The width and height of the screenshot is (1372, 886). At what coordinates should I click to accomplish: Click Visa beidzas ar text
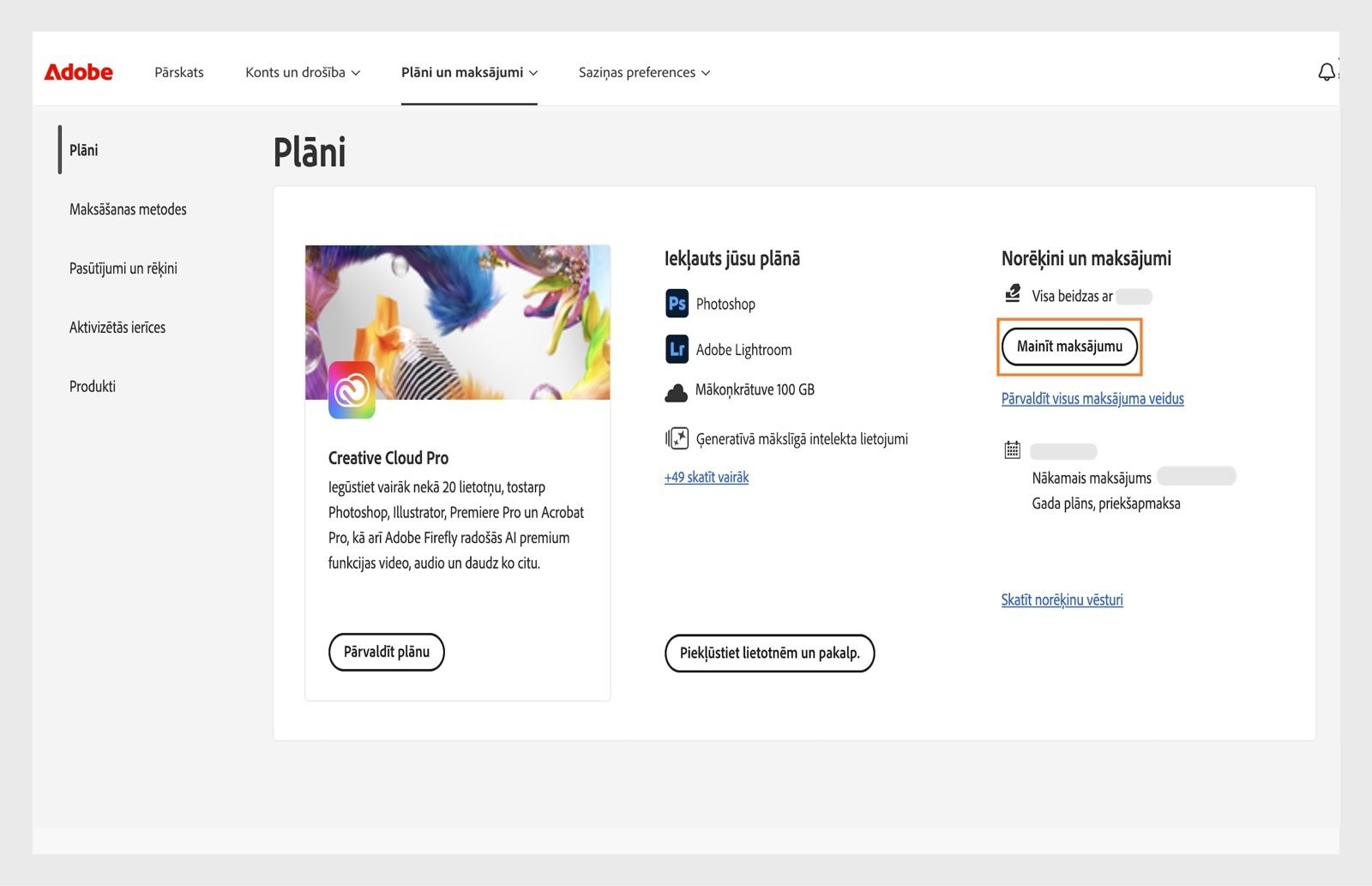point(1072,296)
